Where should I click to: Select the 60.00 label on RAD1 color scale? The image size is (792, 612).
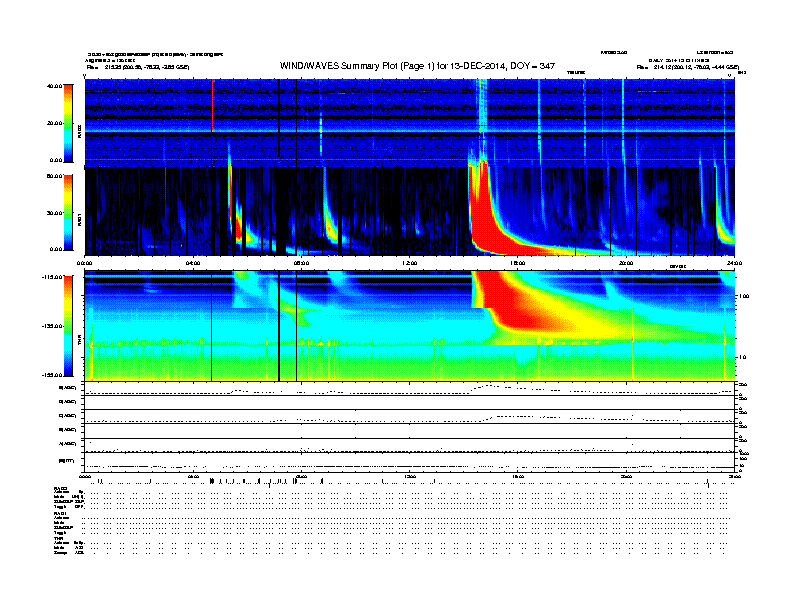pos(54,176)
